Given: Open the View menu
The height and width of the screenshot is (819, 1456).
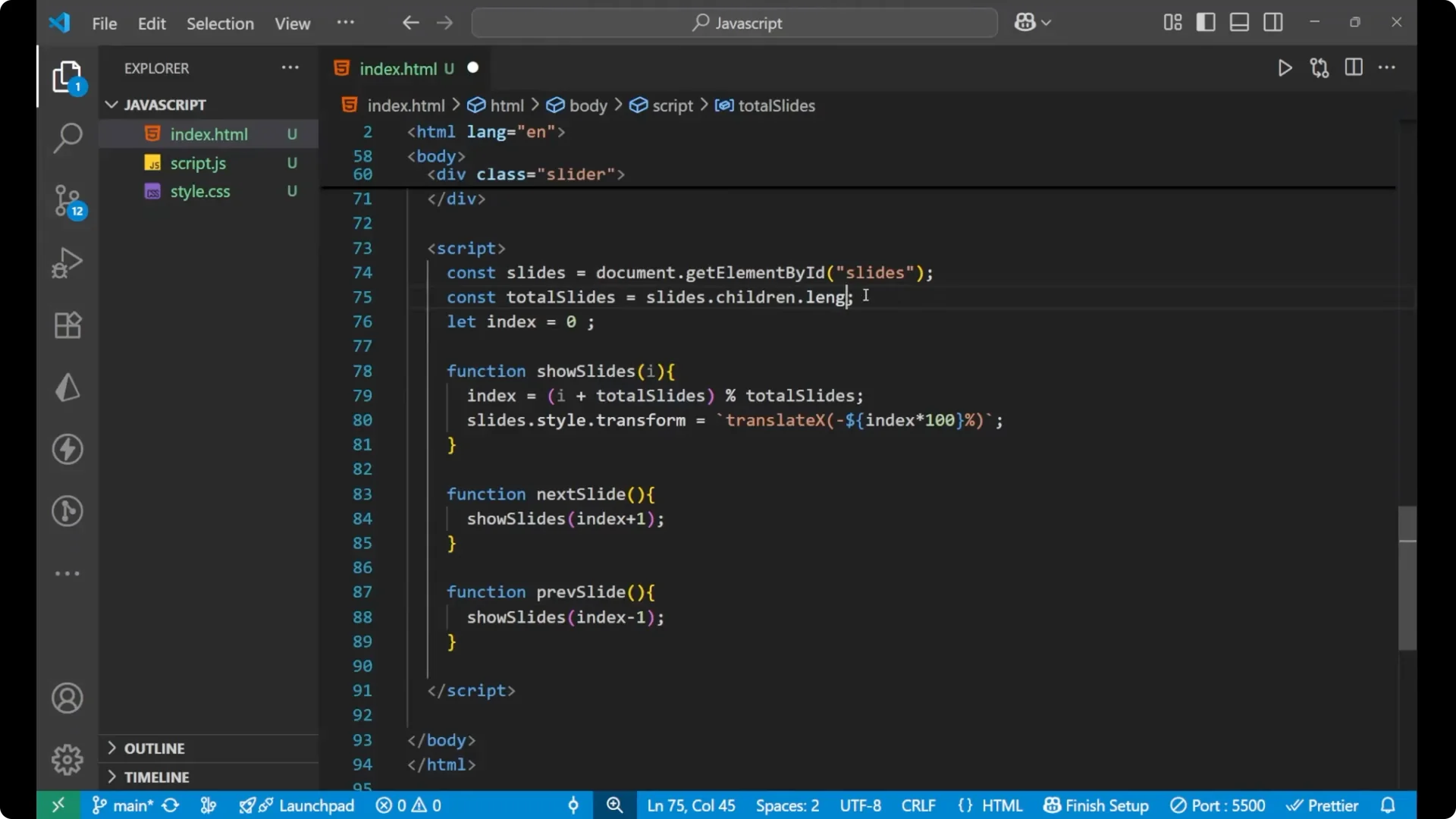Looking at the screenshot, I should pos(292,24).
